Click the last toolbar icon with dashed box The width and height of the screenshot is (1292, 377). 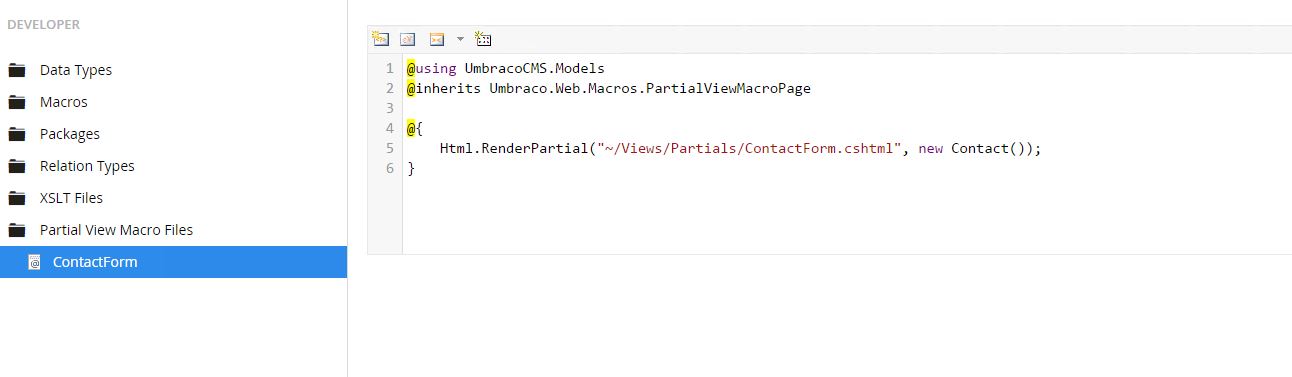coord(483,39)
